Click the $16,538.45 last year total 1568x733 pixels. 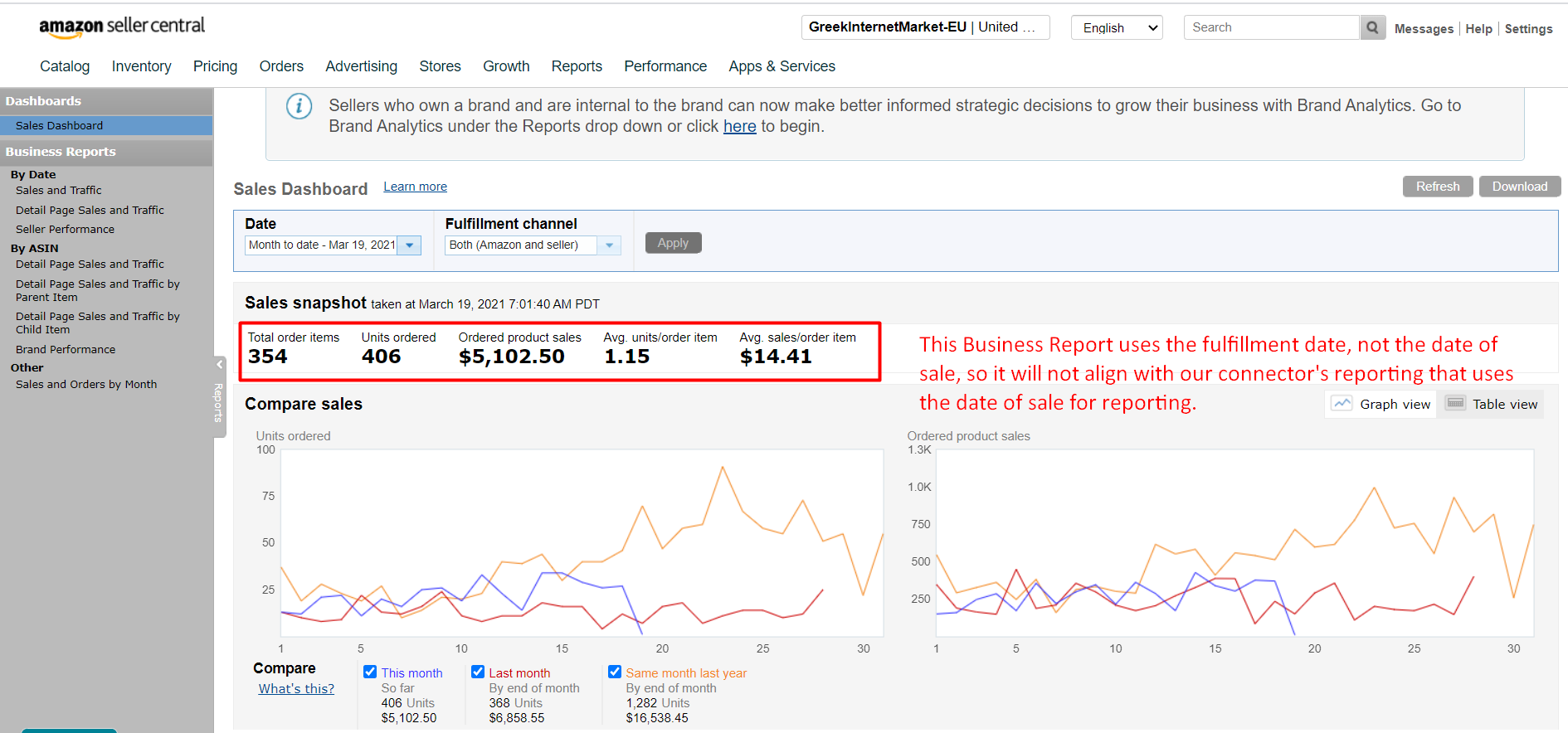(x=657, y=718)
